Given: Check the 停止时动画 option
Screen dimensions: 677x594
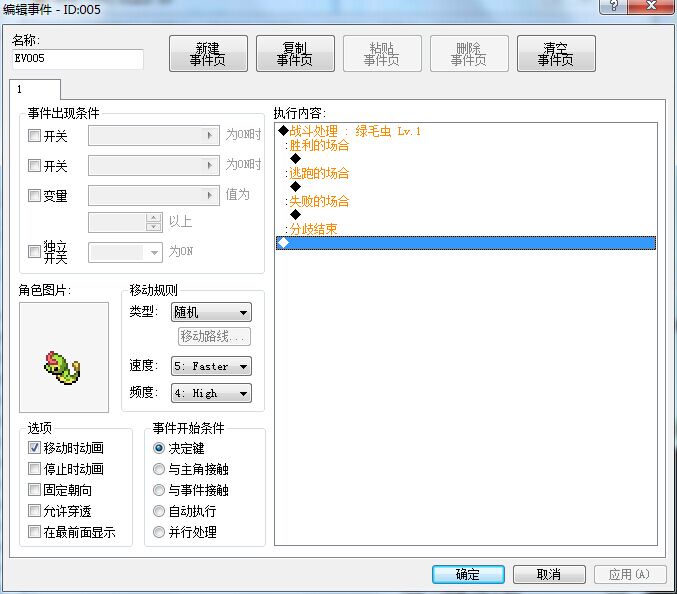Looking at the screenshot, I should 34,468.
